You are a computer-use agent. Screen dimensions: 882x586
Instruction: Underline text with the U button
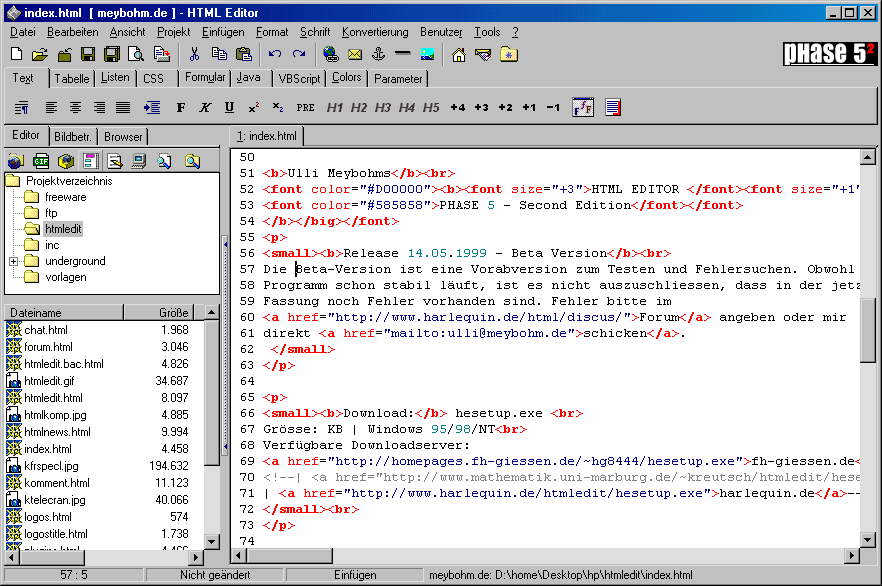(230, 107)
